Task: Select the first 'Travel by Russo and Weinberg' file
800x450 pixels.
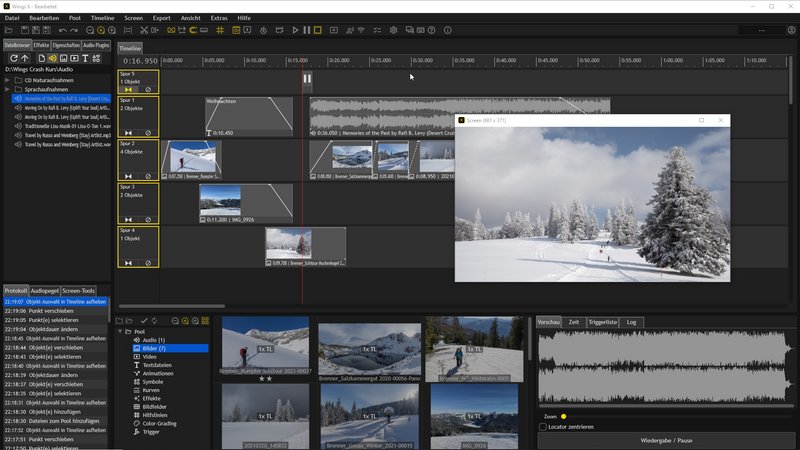Action: pyautogui.click(x=63, y=135)
